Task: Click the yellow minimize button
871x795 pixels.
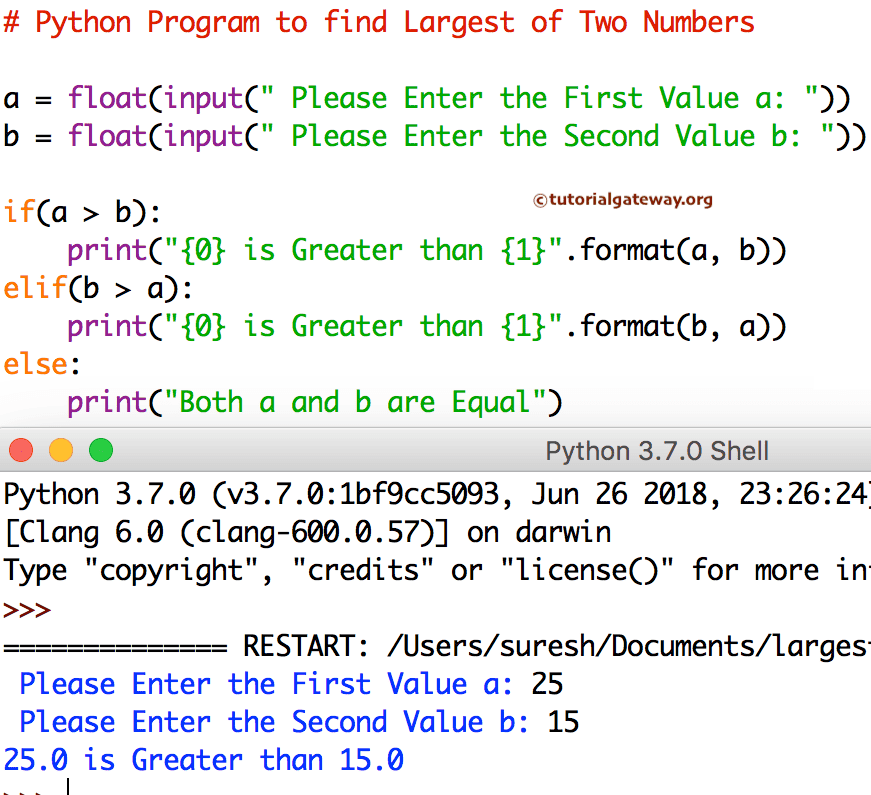Action: point(61,450)
